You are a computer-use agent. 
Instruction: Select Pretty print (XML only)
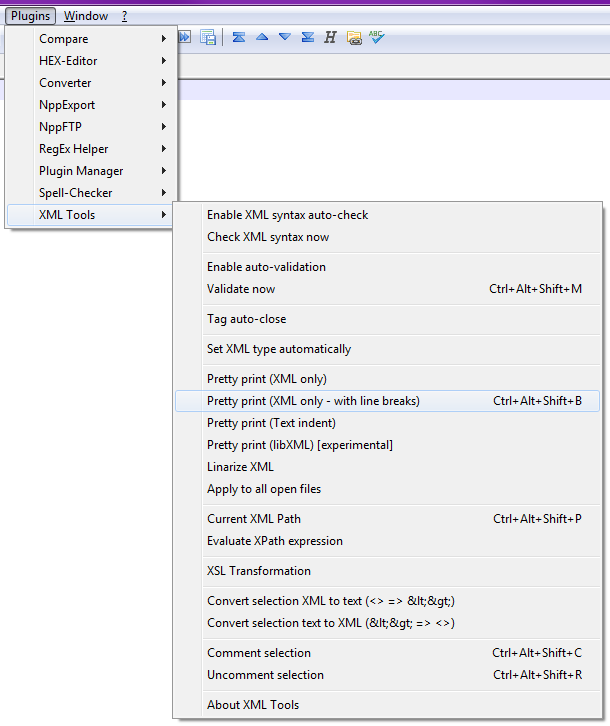387,379
